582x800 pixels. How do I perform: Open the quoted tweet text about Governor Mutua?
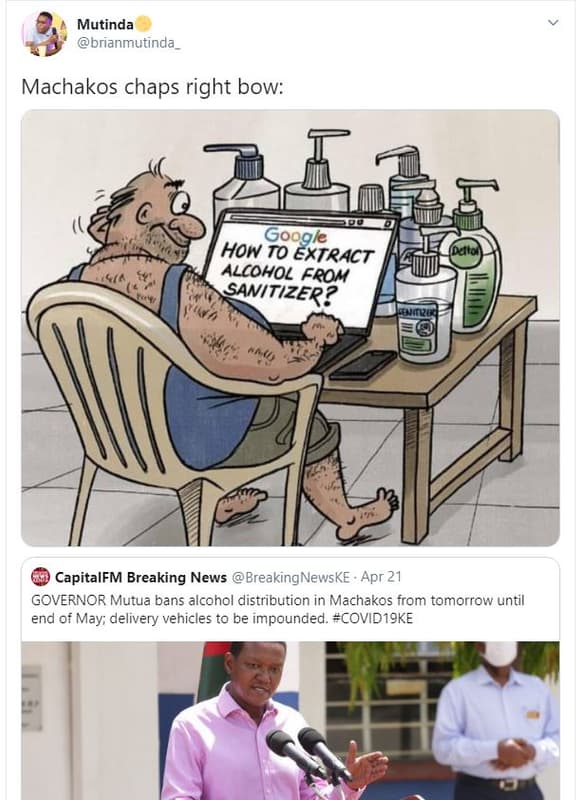pyautogui.click(x=278, y=609)
